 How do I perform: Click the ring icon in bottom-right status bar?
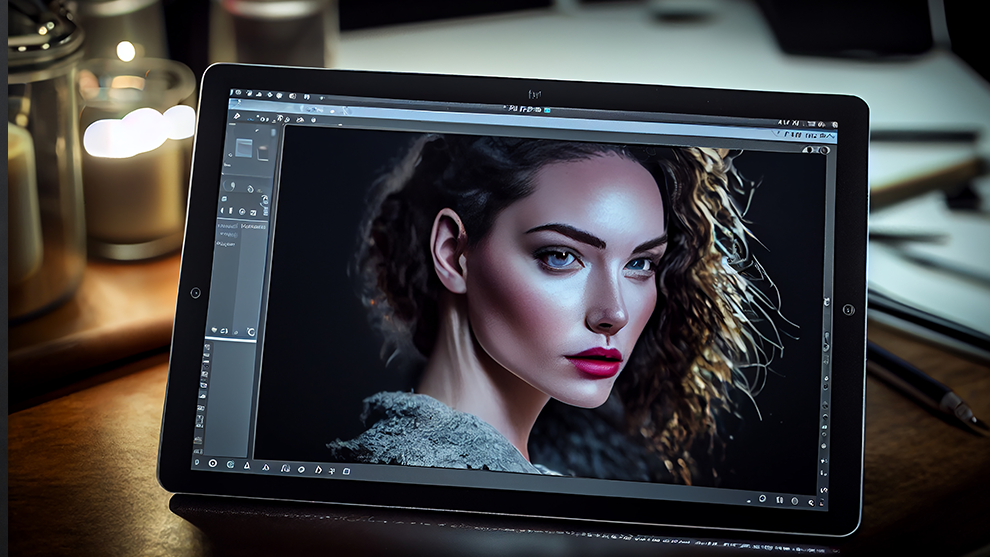763,498
